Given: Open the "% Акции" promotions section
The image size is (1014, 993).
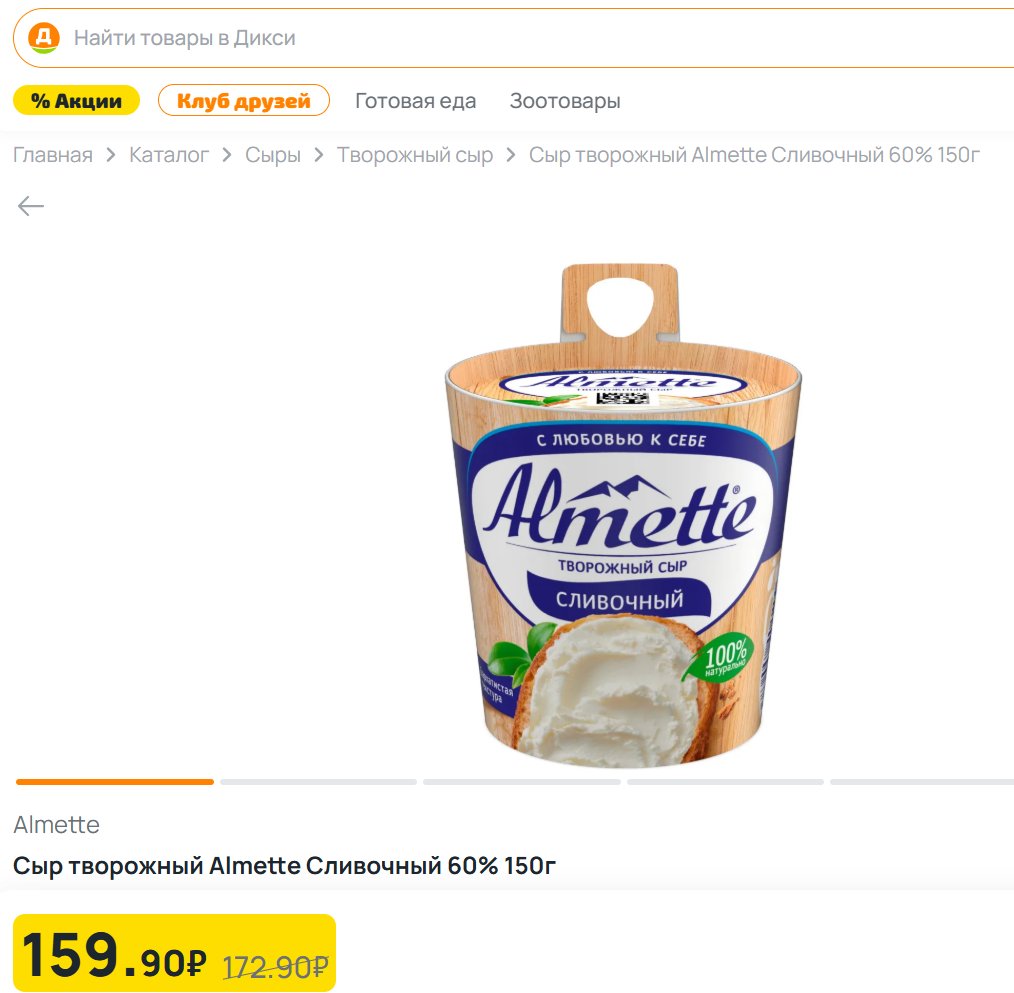Looking at the screenshot, I should tap(76, 101).
